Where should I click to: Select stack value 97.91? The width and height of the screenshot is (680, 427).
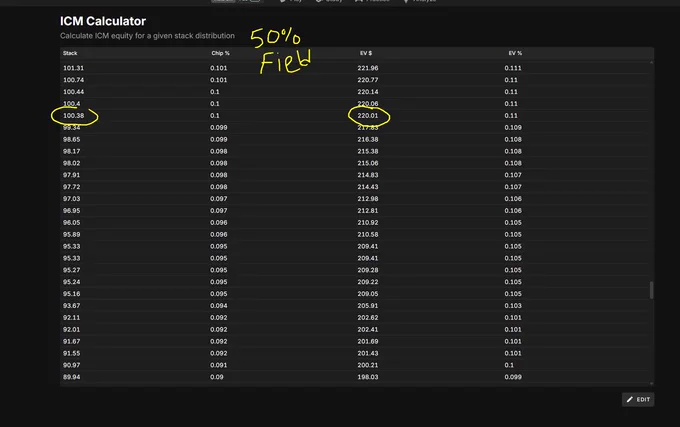(x=72, y=175)
